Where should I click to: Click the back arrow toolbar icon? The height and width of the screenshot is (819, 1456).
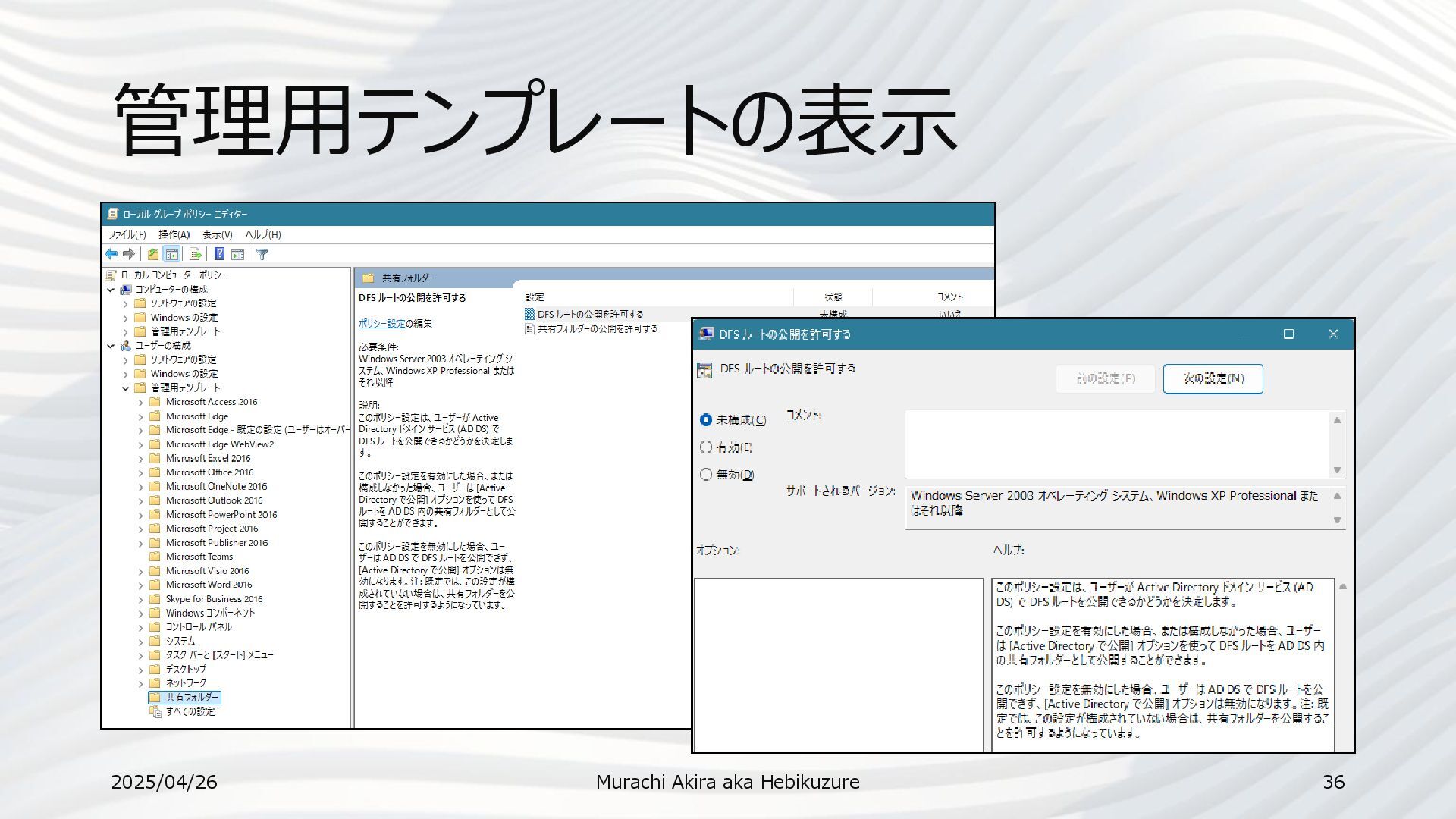pyautogui.click(x=111, y=254)
